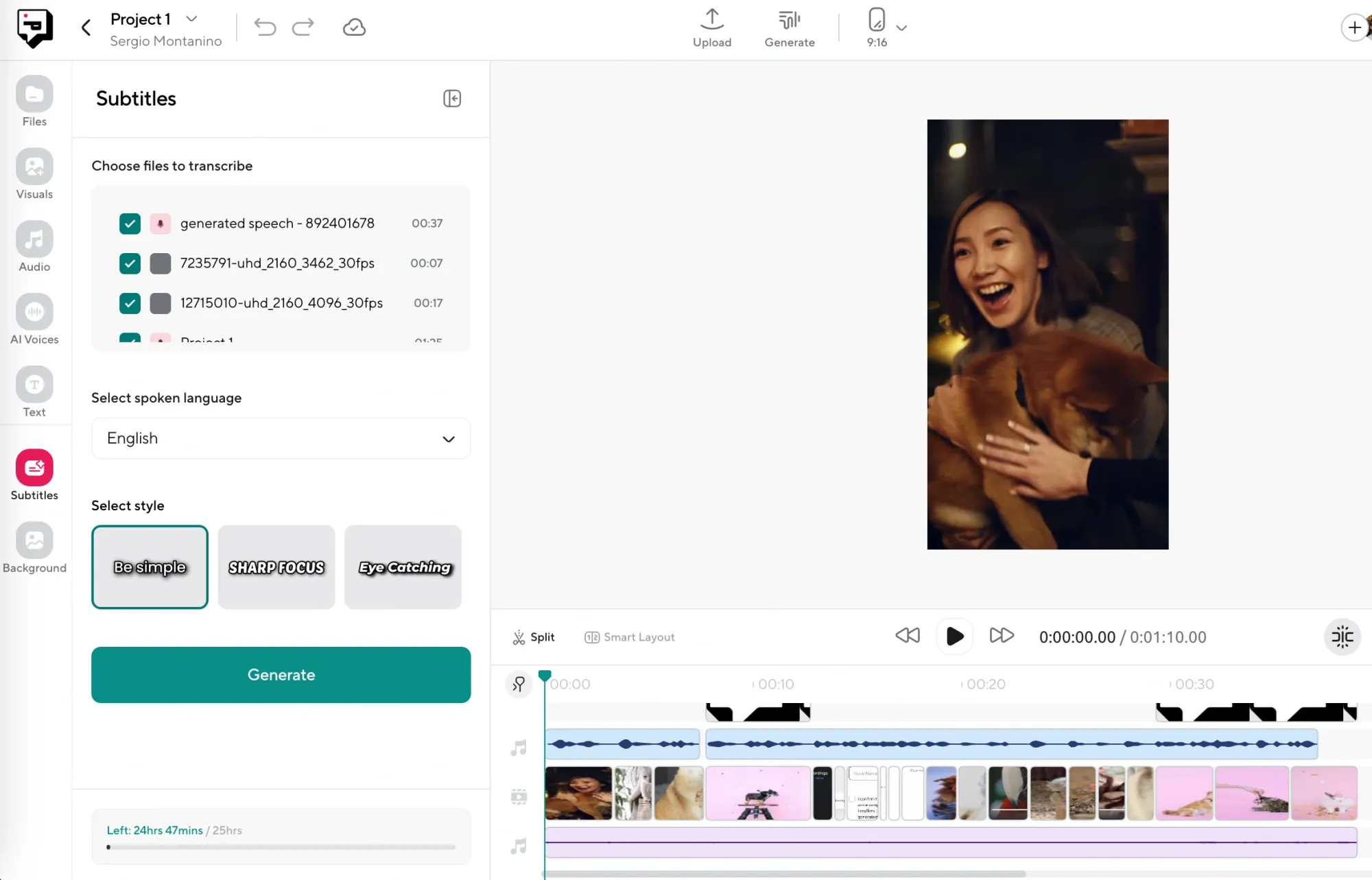Click the cloud sync icon
Image resolution: width=1372 pixels, height=880 pixels.
(x=354, y=27)
